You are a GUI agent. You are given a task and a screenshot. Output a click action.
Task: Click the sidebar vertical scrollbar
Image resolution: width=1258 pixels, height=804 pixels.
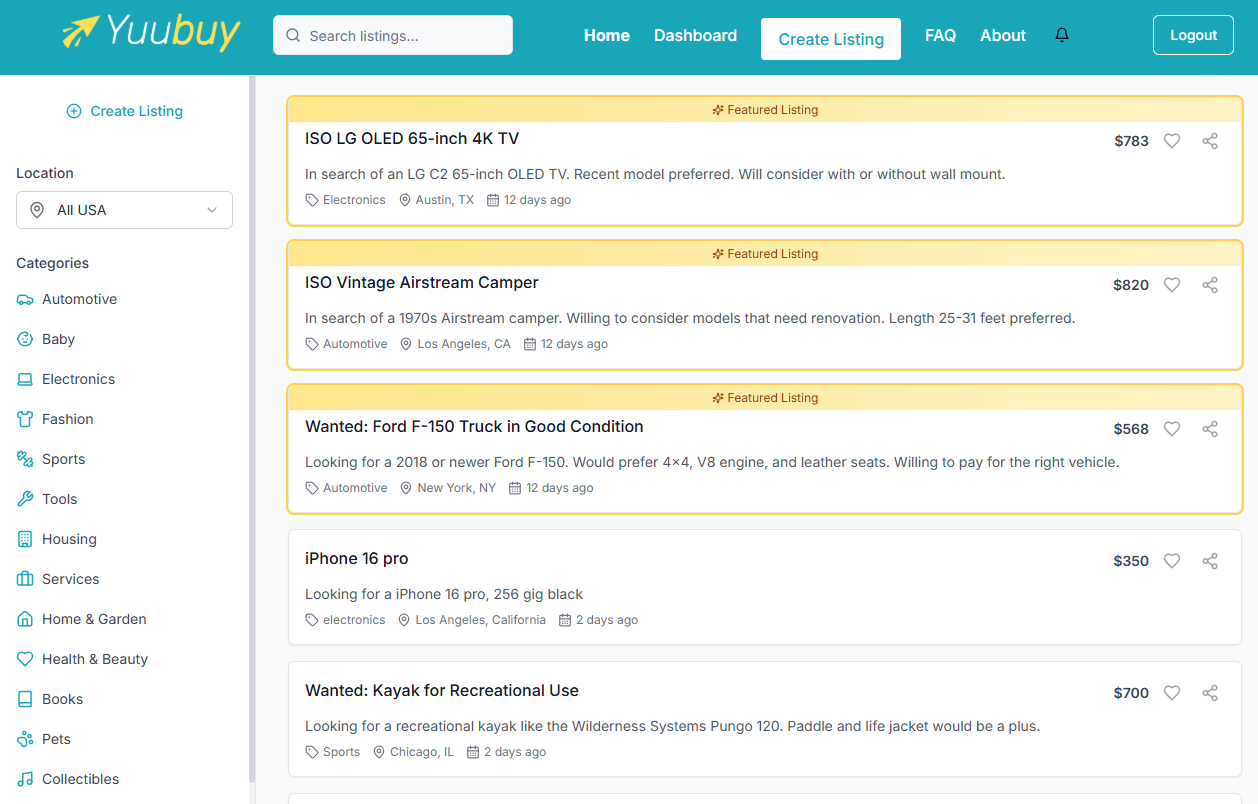pyautogui.click(x=252, y=430)
